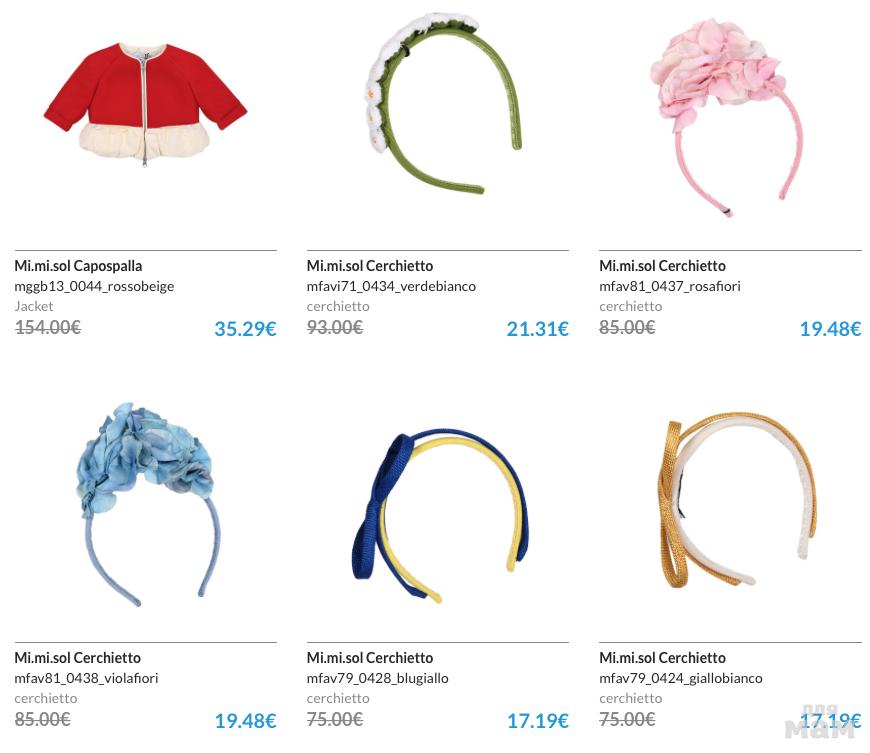This screenshot has height=753, width=870.
Task: Click the 35.29€ sale price
Action: click(245, 329)
